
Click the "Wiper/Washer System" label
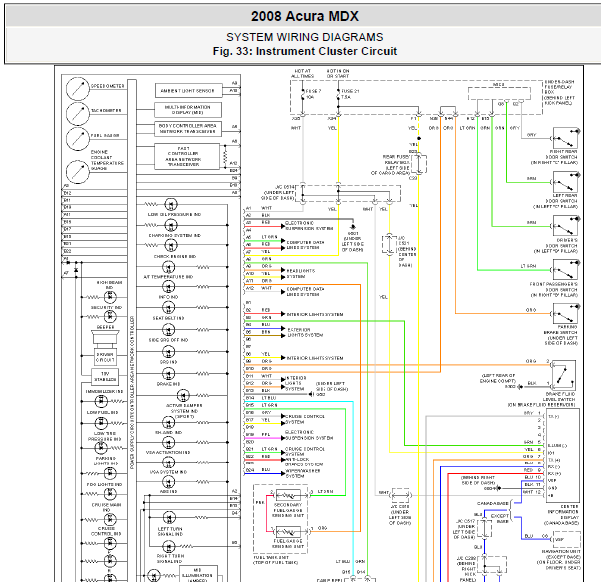click(x=303, y=473)
